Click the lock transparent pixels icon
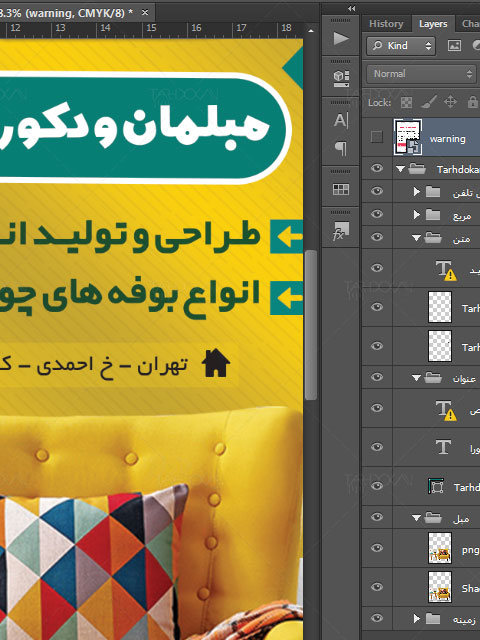This screenshot has width=480, height=640. coord(406,102)
